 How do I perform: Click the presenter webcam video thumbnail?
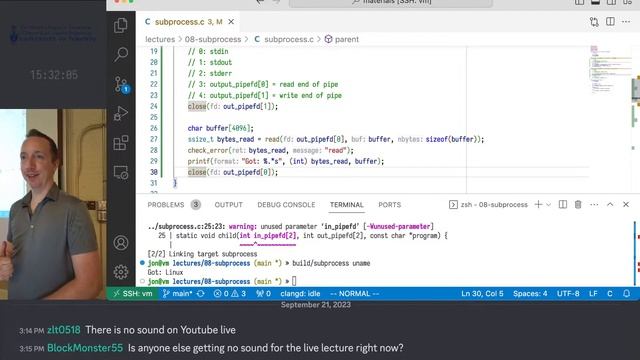53,204
